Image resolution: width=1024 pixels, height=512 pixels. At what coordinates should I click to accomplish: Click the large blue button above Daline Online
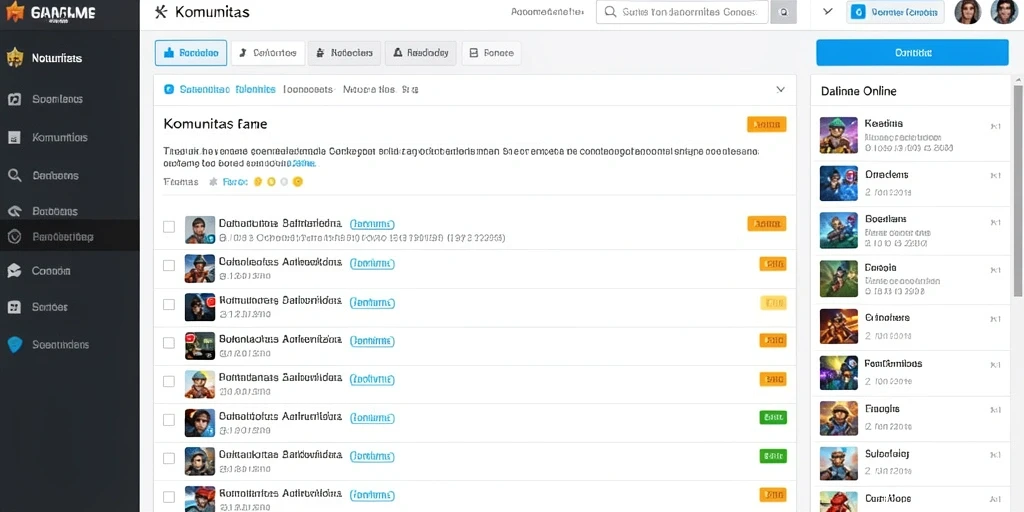[x=912, y=52]
